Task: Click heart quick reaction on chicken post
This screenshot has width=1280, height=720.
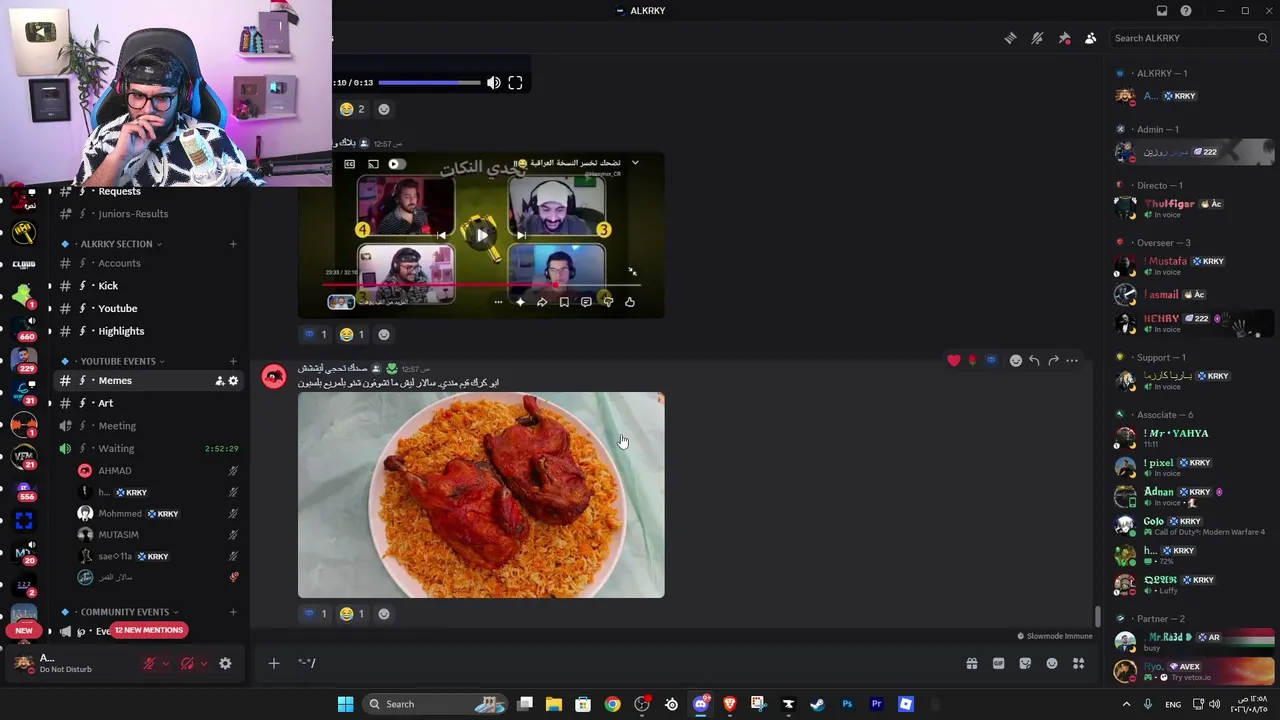Action: pos(953,360)
